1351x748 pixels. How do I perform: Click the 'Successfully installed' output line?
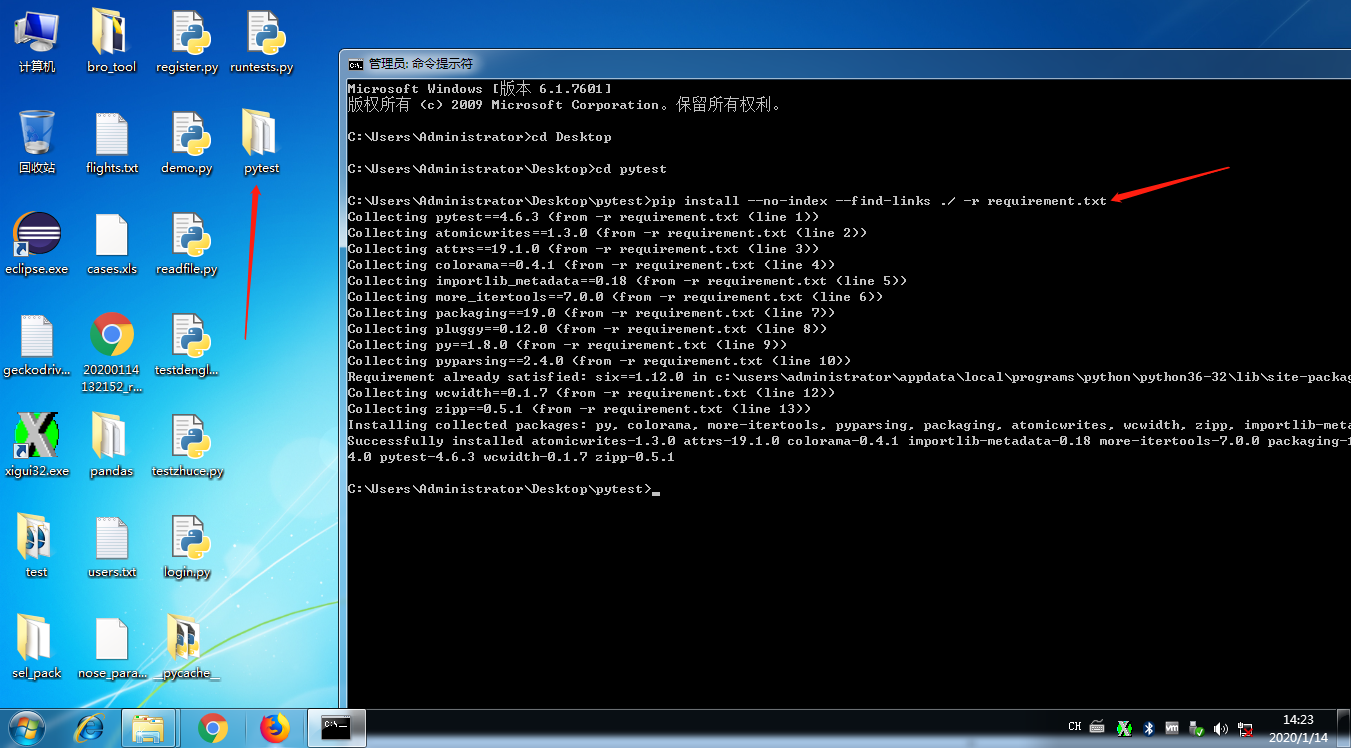point(849,441)
